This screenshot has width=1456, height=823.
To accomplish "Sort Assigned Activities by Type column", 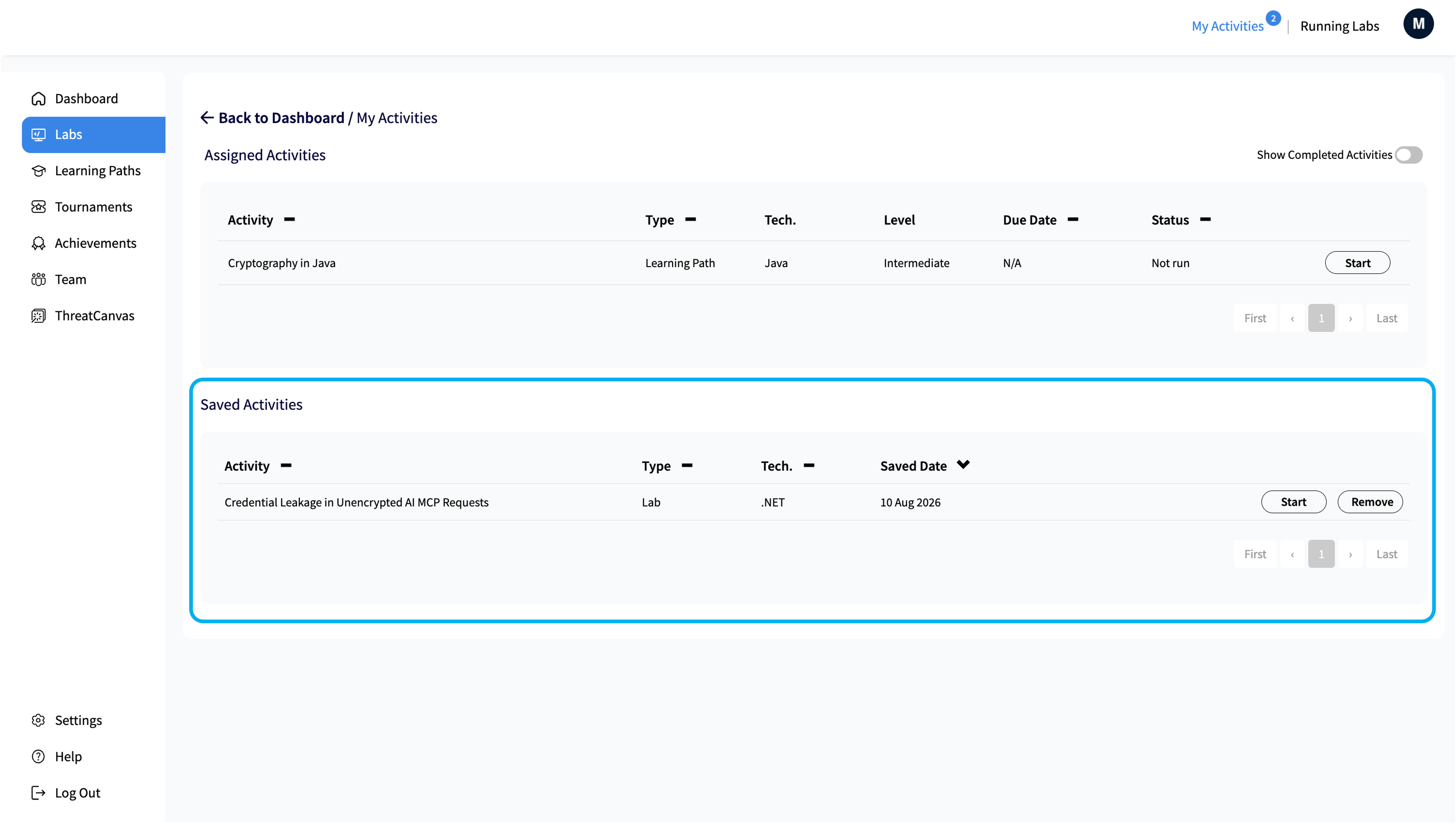I will pyautogui.click(x=690, y=219).
